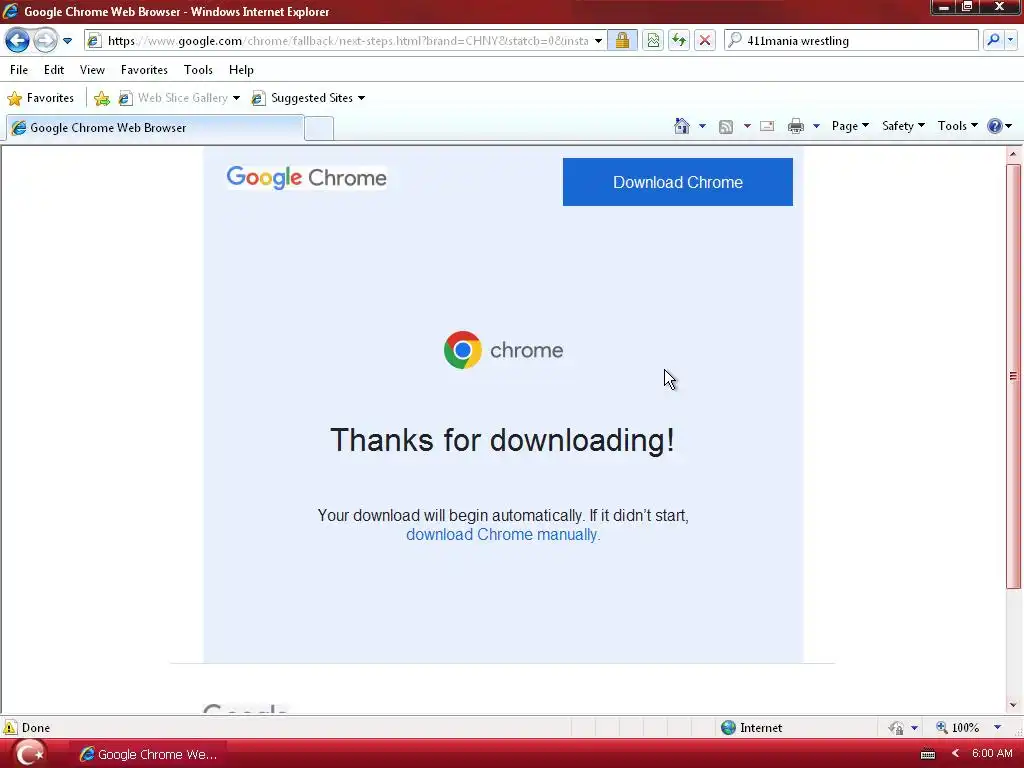Click the Read Mail icon
Viewport: 1024px width, 768px height.
pos(767,126)
